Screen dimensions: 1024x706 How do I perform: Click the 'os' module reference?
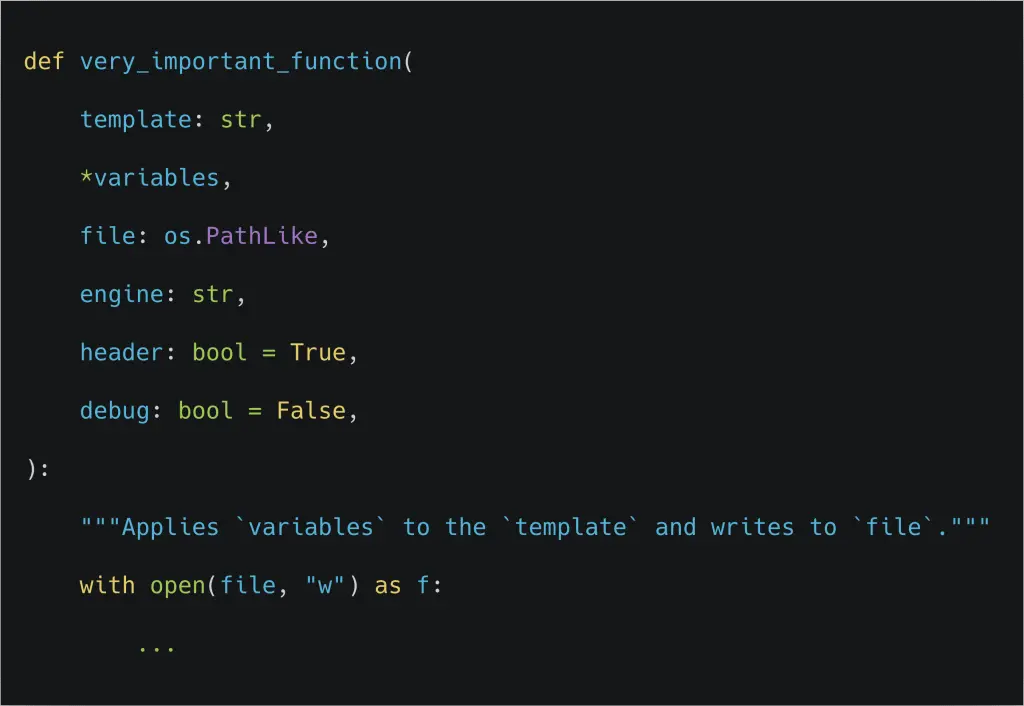[x=177, y=236]
